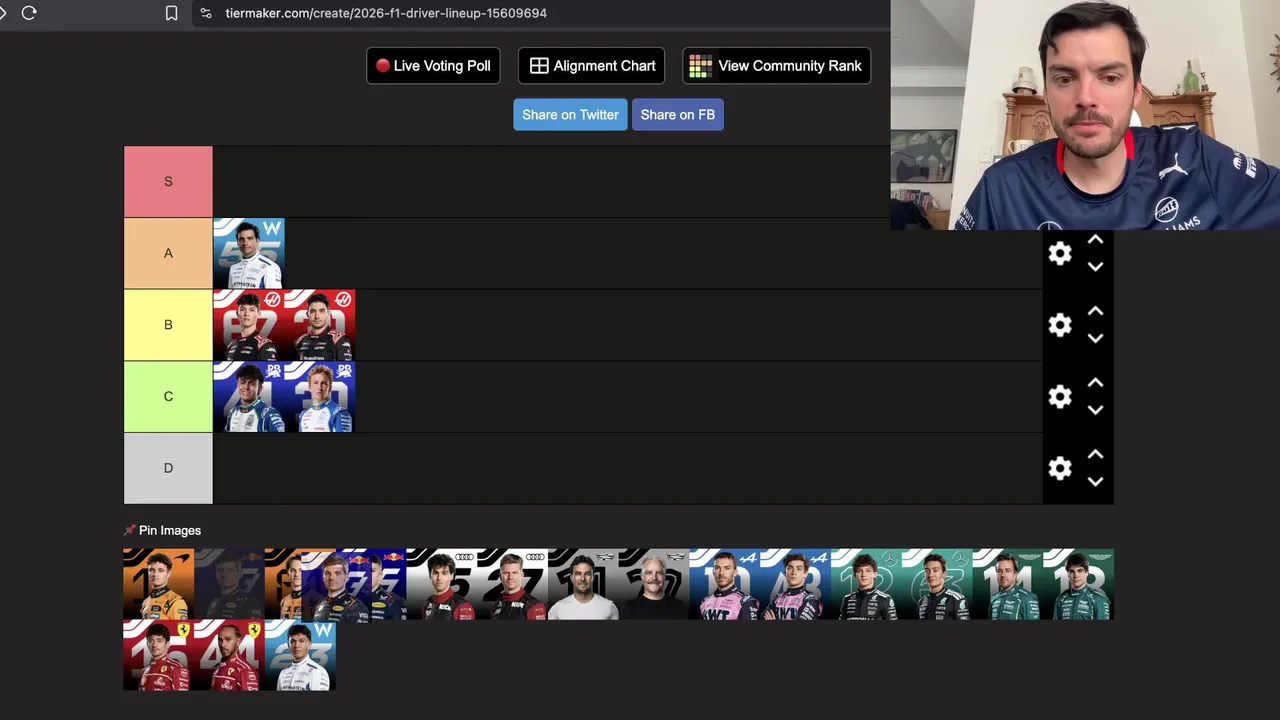1280x720 pixels.
Task: Select Ferrari number 44 driver card
Action: point(229,656)
